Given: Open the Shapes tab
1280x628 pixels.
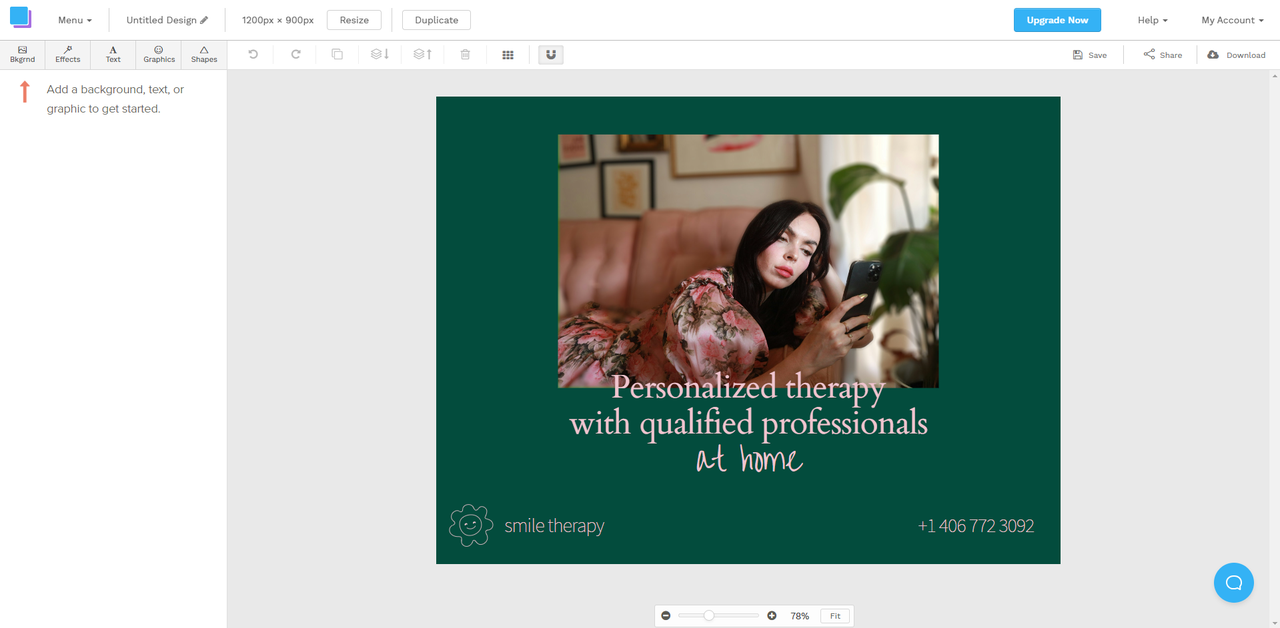Looking at the screenshot, I should [x=204, y=54].
